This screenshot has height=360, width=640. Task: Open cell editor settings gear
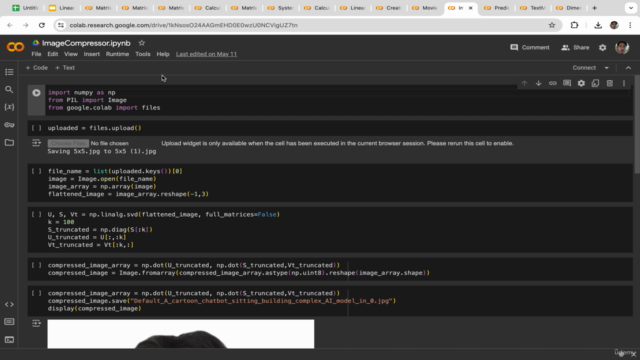(x=581, y=83)
